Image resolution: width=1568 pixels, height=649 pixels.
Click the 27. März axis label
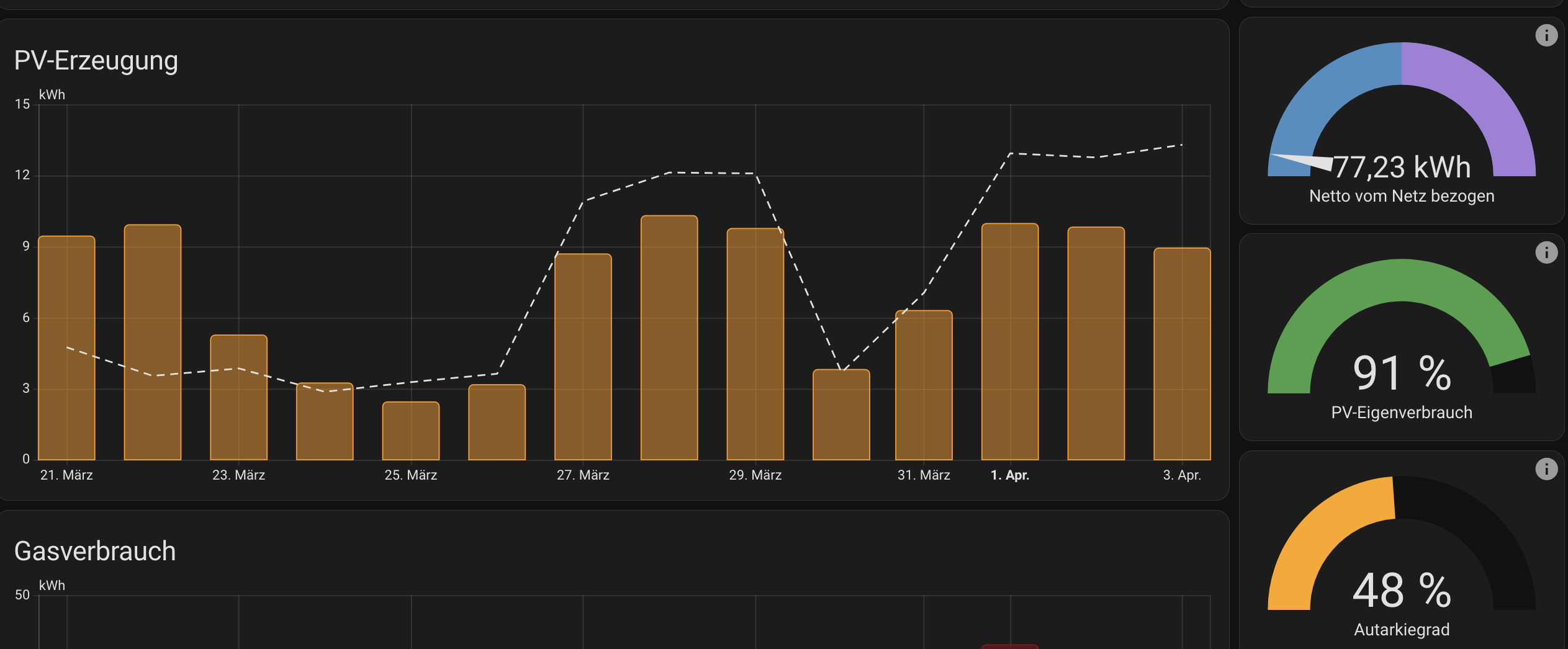pyautogui.click(x=583, y=475)
